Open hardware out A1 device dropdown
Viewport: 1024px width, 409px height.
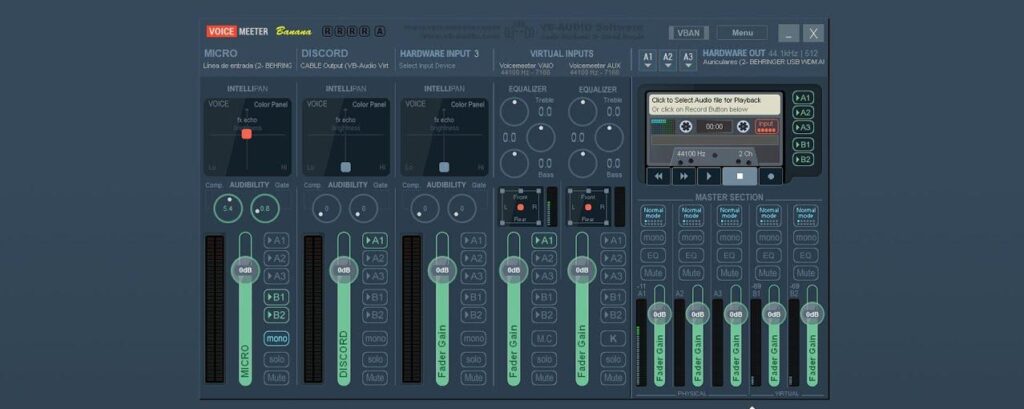(648, 61)
